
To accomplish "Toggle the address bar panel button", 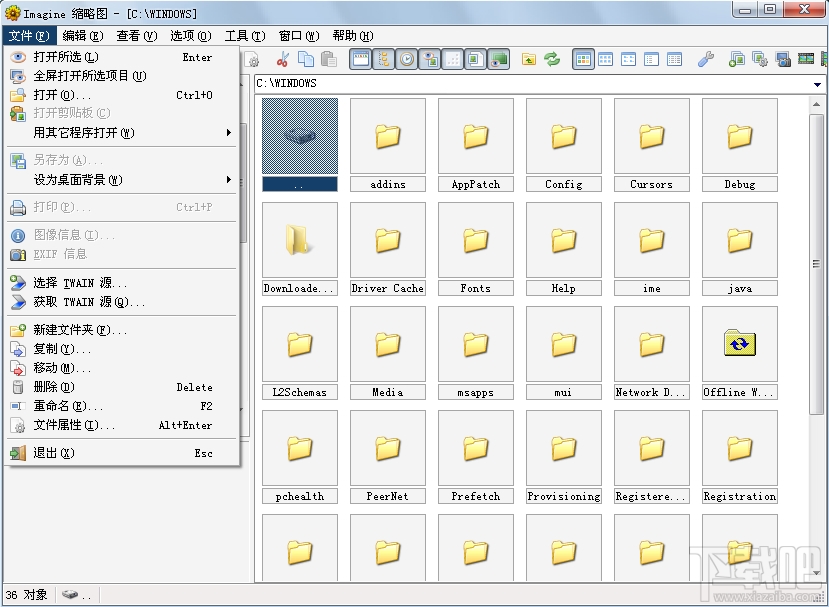I will (361, 59).
